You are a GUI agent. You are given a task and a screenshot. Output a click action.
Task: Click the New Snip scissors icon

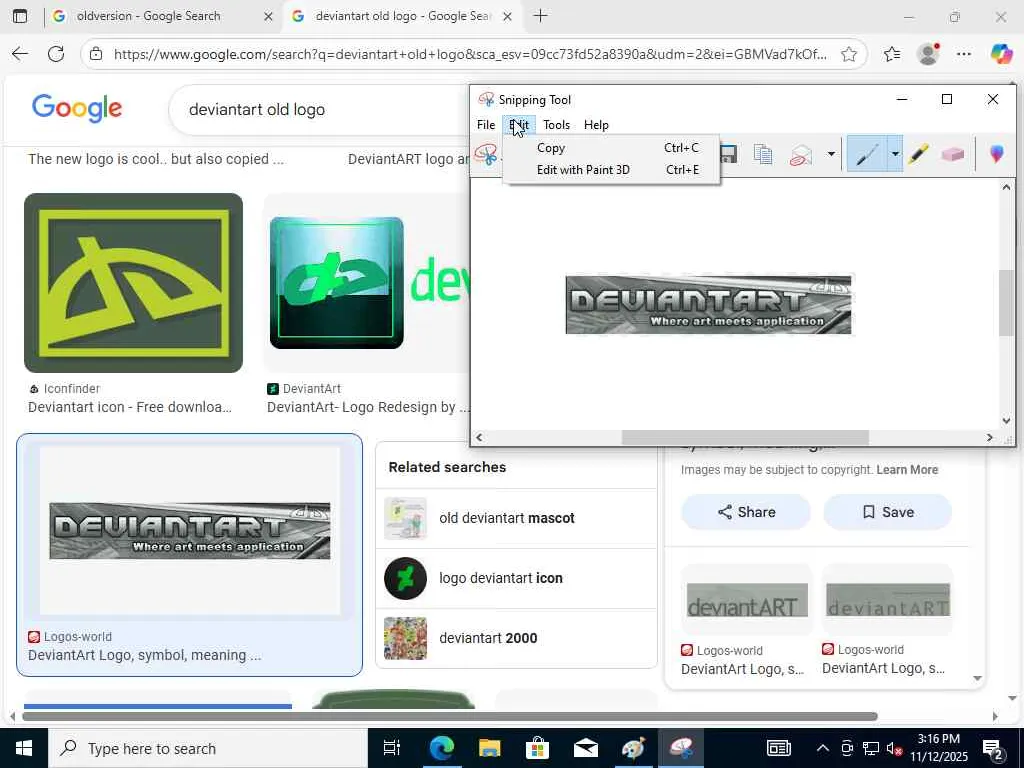pos(486,155)
